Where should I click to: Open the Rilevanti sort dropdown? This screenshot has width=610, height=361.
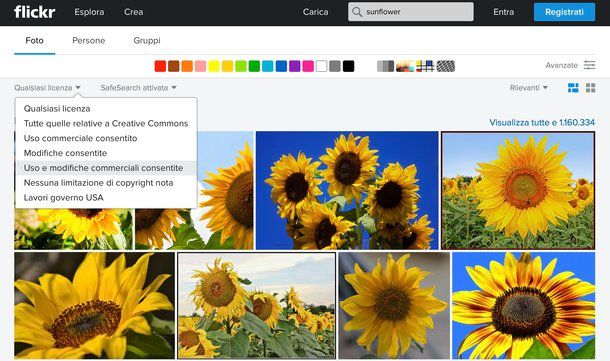529,88
